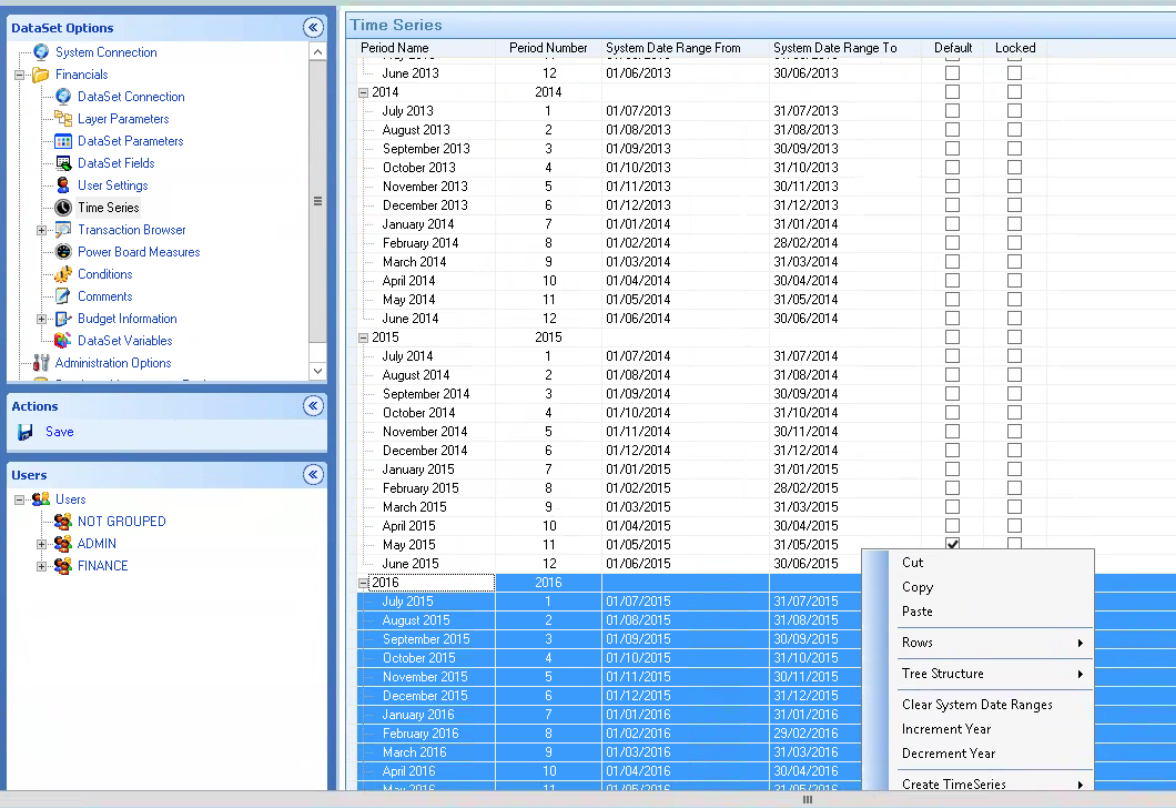Click the Layer Parameters icon
1176x808 pixels.
(63, 119)
